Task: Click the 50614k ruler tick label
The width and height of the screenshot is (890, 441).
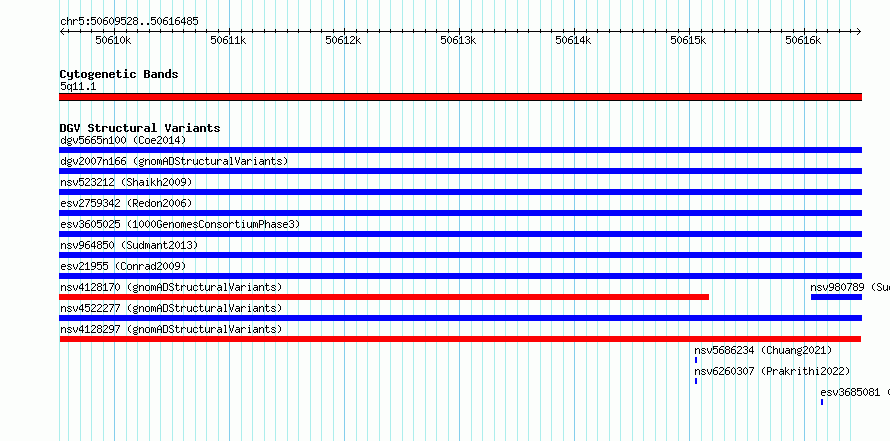Action: point(573,40)
